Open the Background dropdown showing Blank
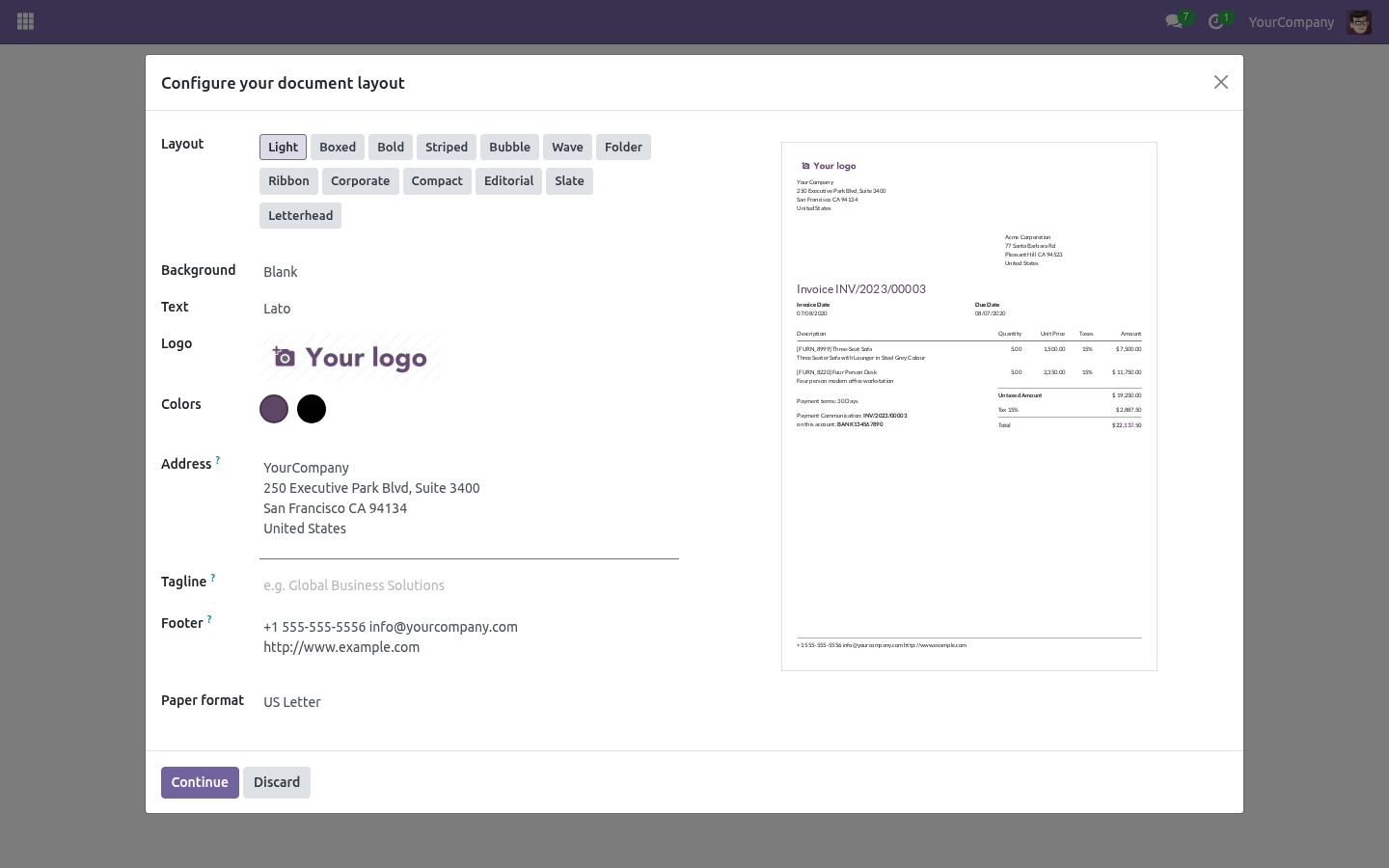 coord(469,272)
